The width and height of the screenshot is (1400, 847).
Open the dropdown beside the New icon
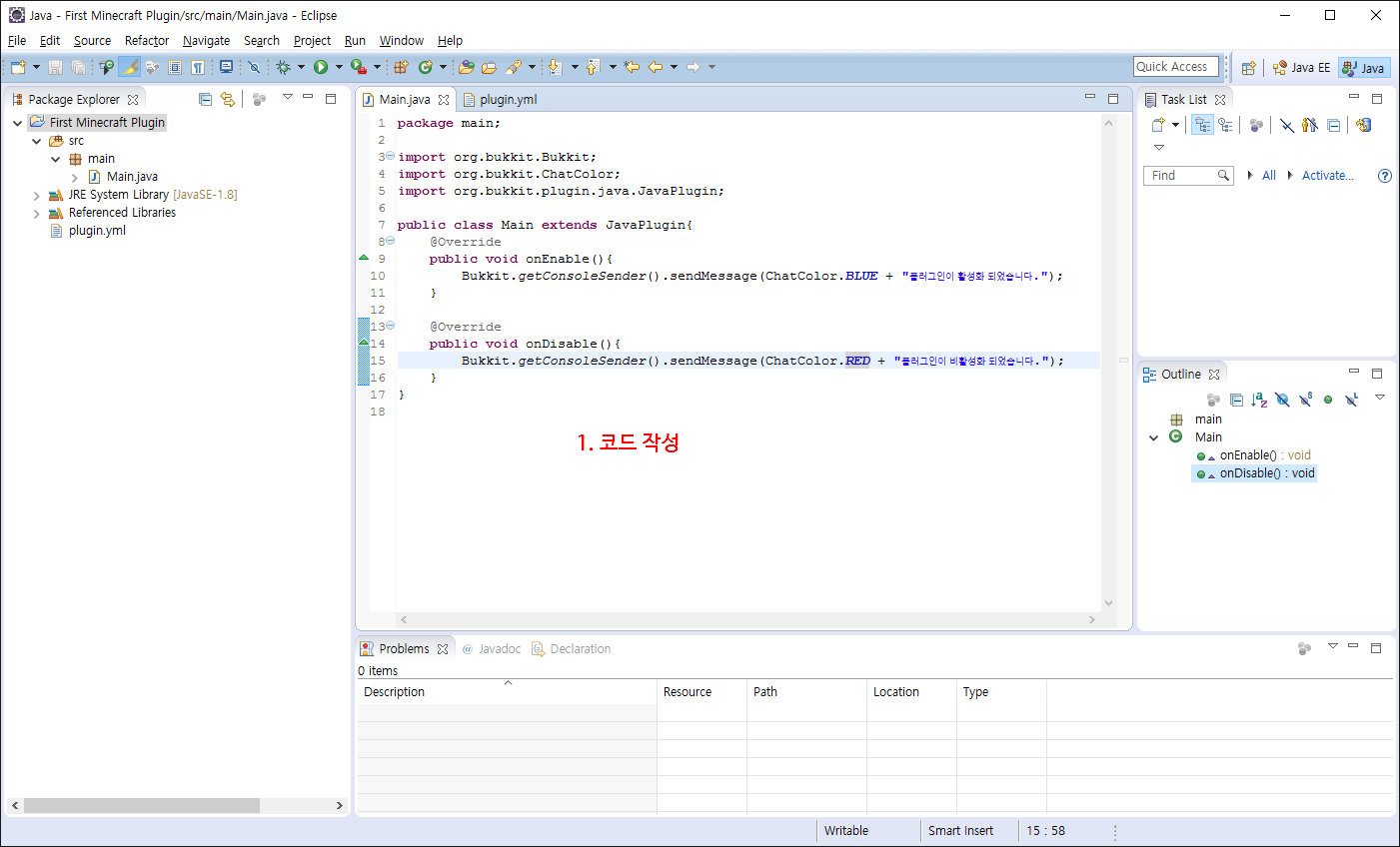(x=37, y=67)
